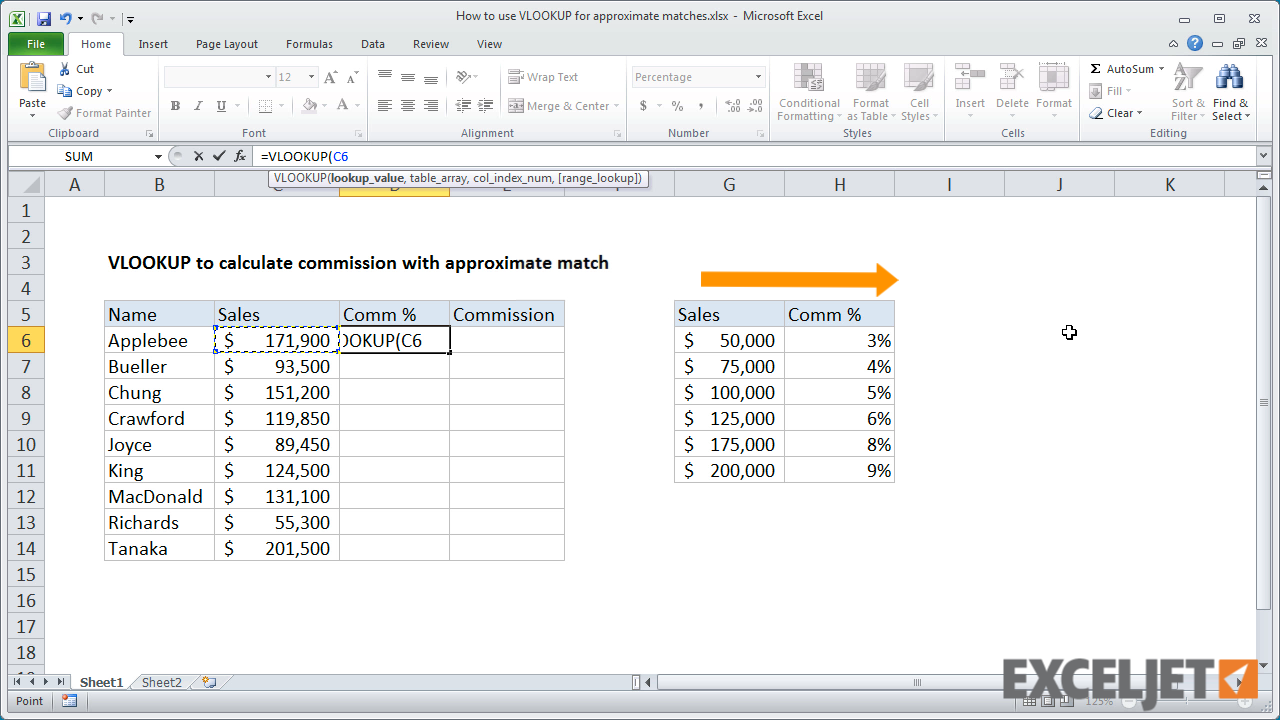Click the Insert Function fx icon
This screenshot has width=1280, height=720.
coord(240,156)
